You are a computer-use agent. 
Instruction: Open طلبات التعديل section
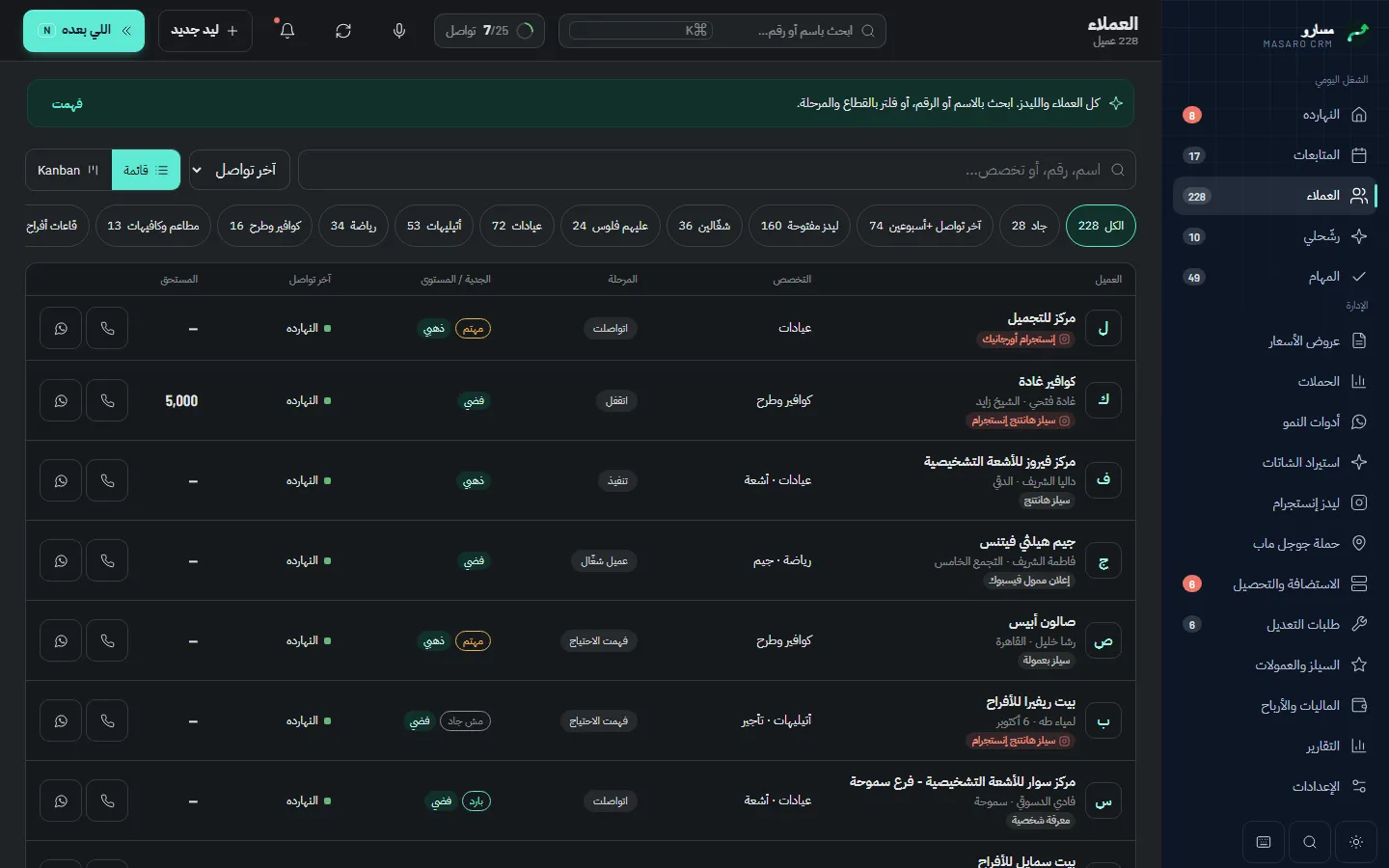coord(1275,624)
